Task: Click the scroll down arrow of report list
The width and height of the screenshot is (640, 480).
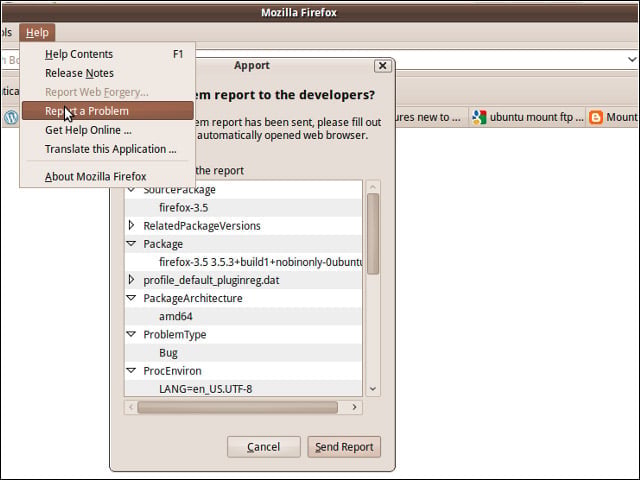Action: (373, 389)
